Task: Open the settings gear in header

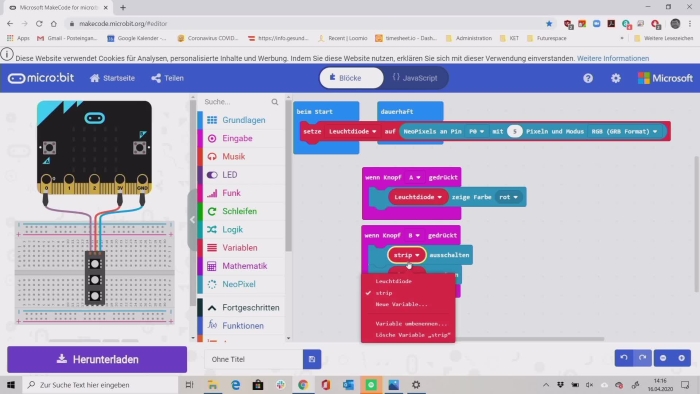Action: pyautogui.click(x=616, y=78)
